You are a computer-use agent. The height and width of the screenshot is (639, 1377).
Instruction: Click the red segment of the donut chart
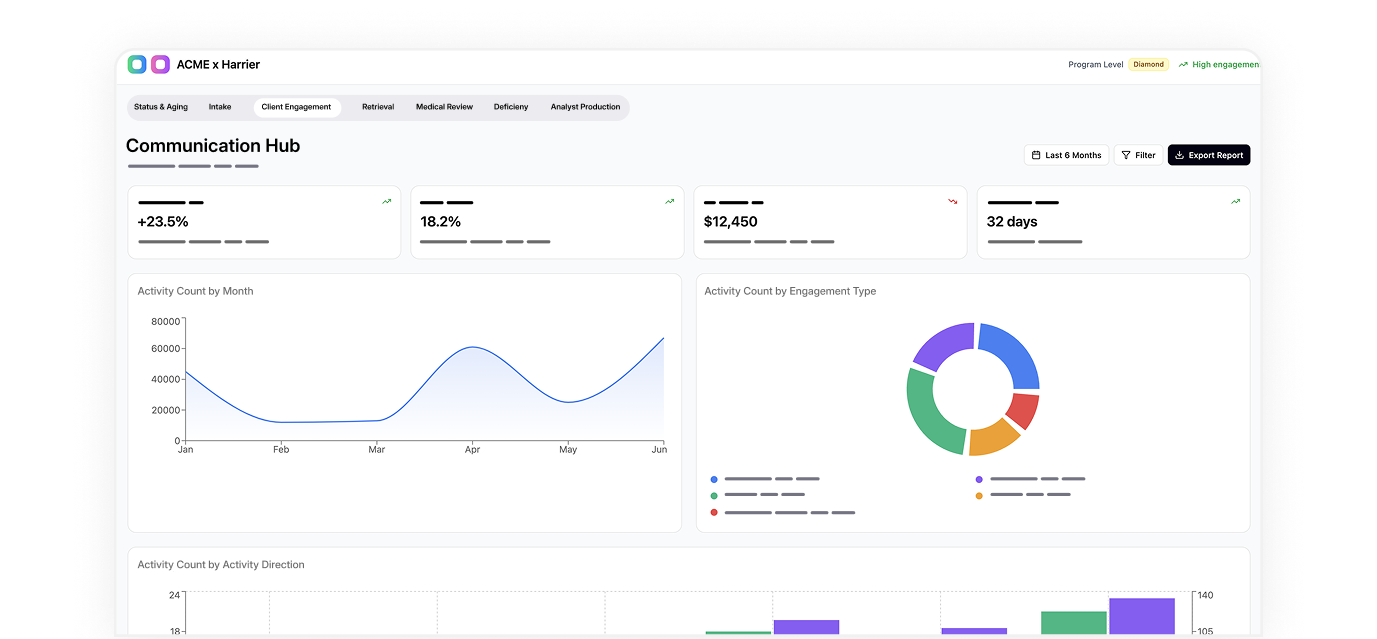coord(1025,410)
